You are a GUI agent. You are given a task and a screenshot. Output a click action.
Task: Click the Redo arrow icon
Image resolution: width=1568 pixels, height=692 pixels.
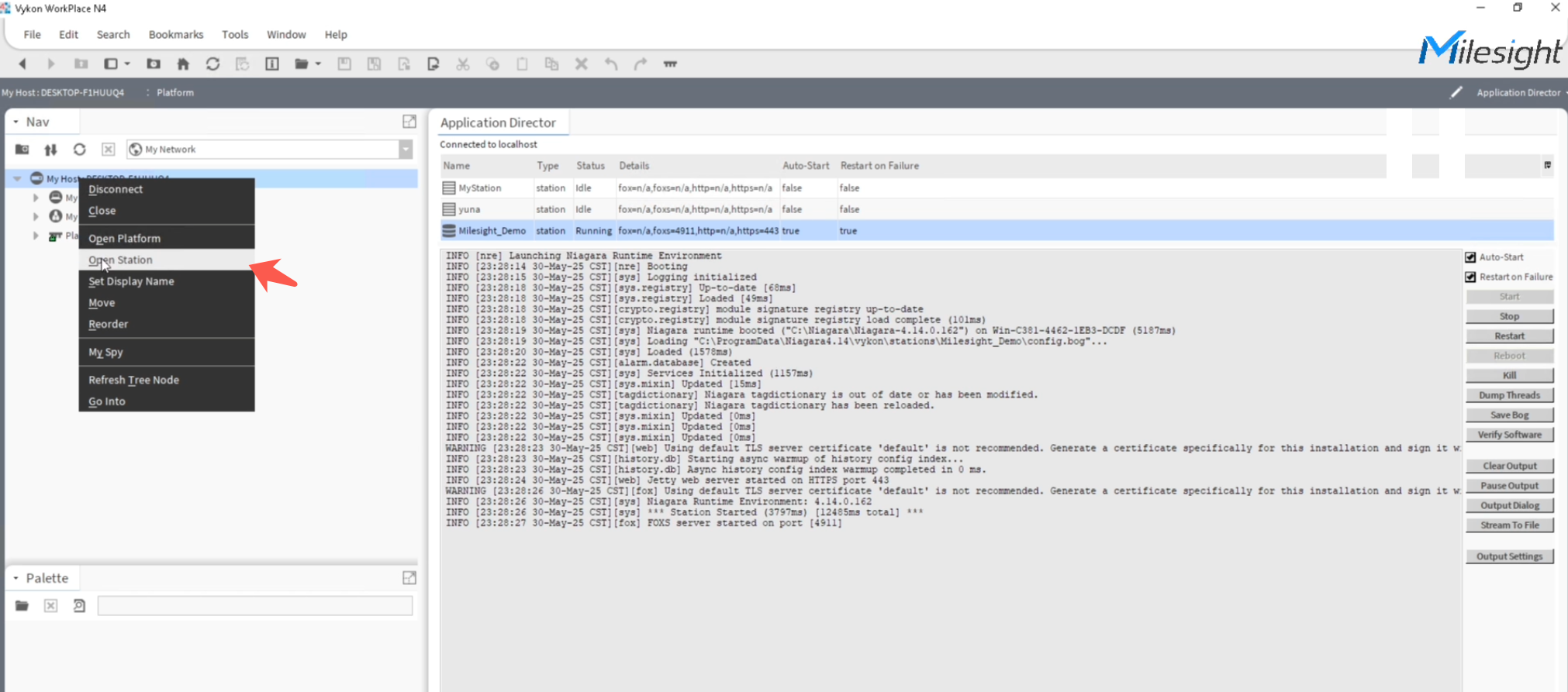pos(641,64)
